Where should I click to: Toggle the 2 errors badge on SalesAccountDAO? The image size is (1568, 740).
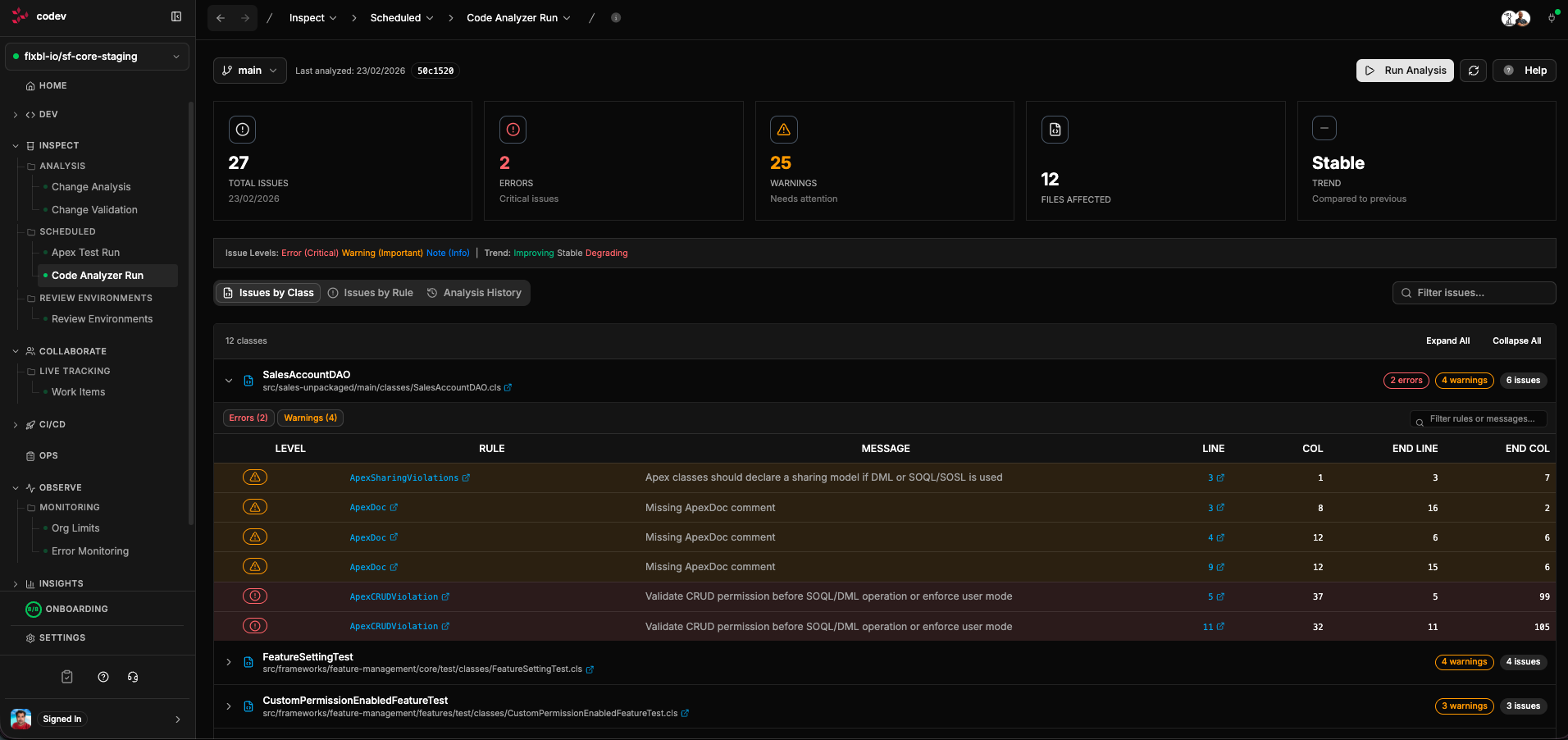pyautogui.click(x=1406, y=380)
